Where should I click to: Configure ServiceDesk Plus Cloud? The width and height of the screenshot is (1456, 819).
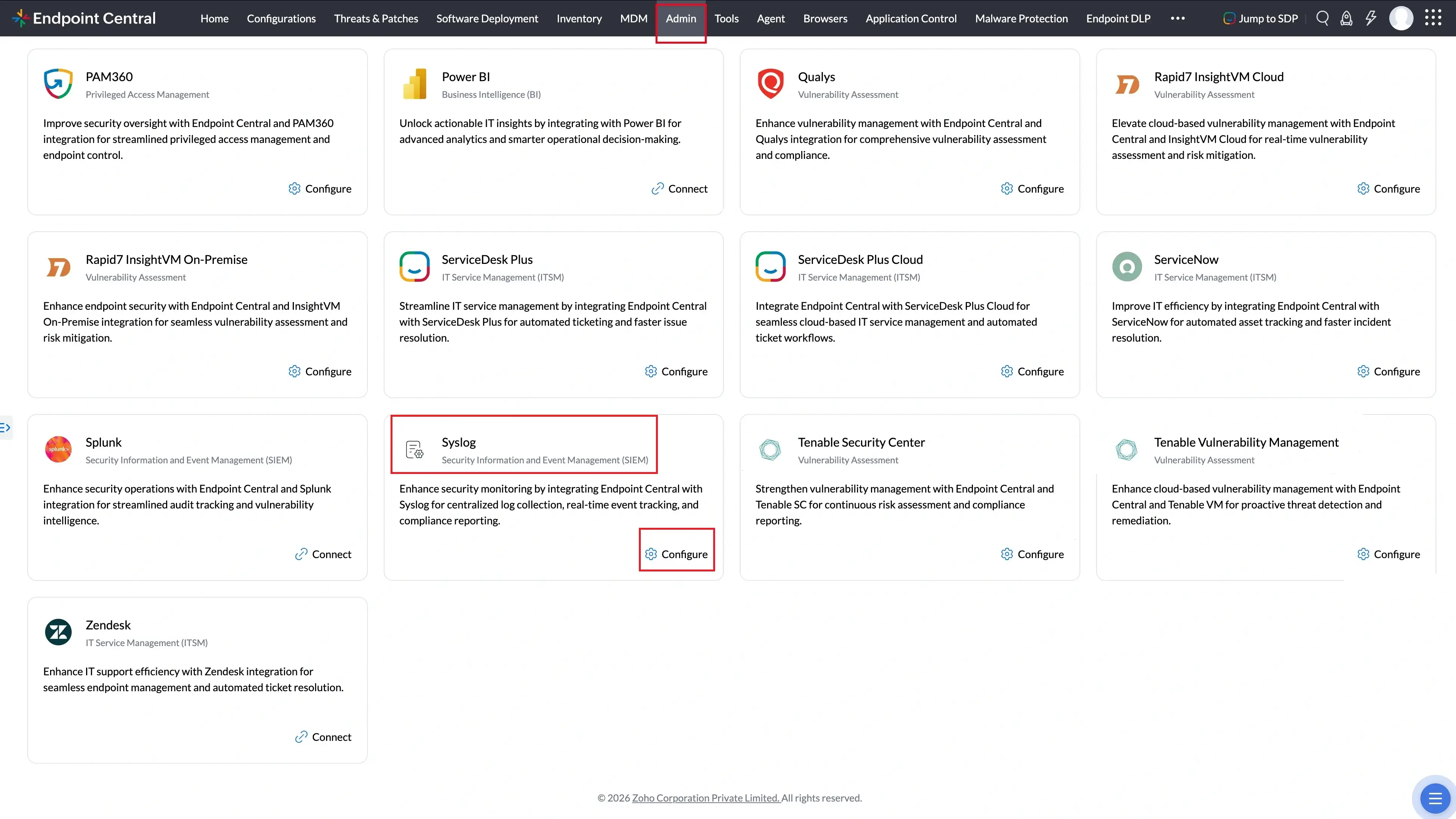click(1032, 371)
